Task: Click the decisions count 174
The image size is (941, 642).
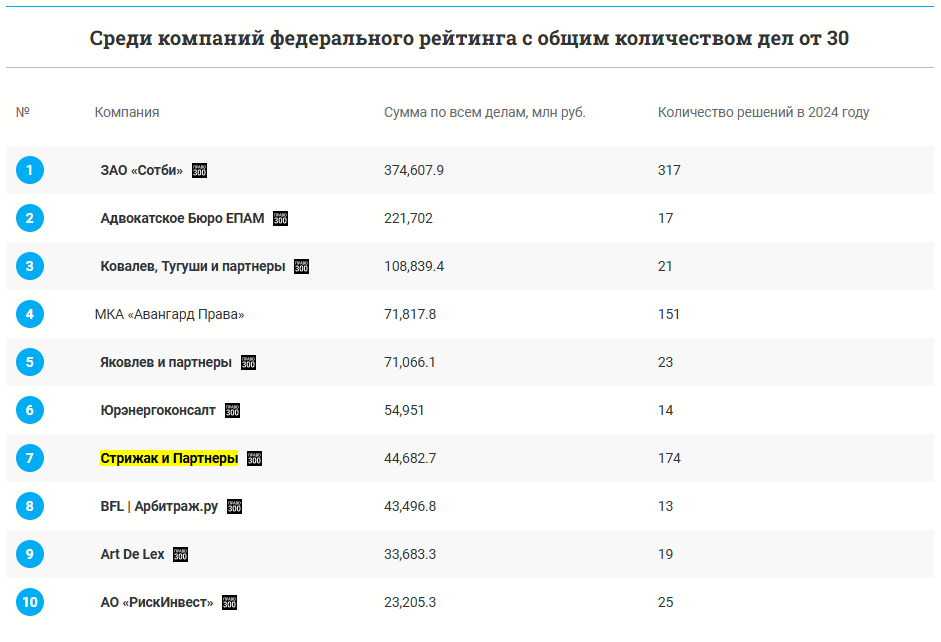Action: (669, 458)
